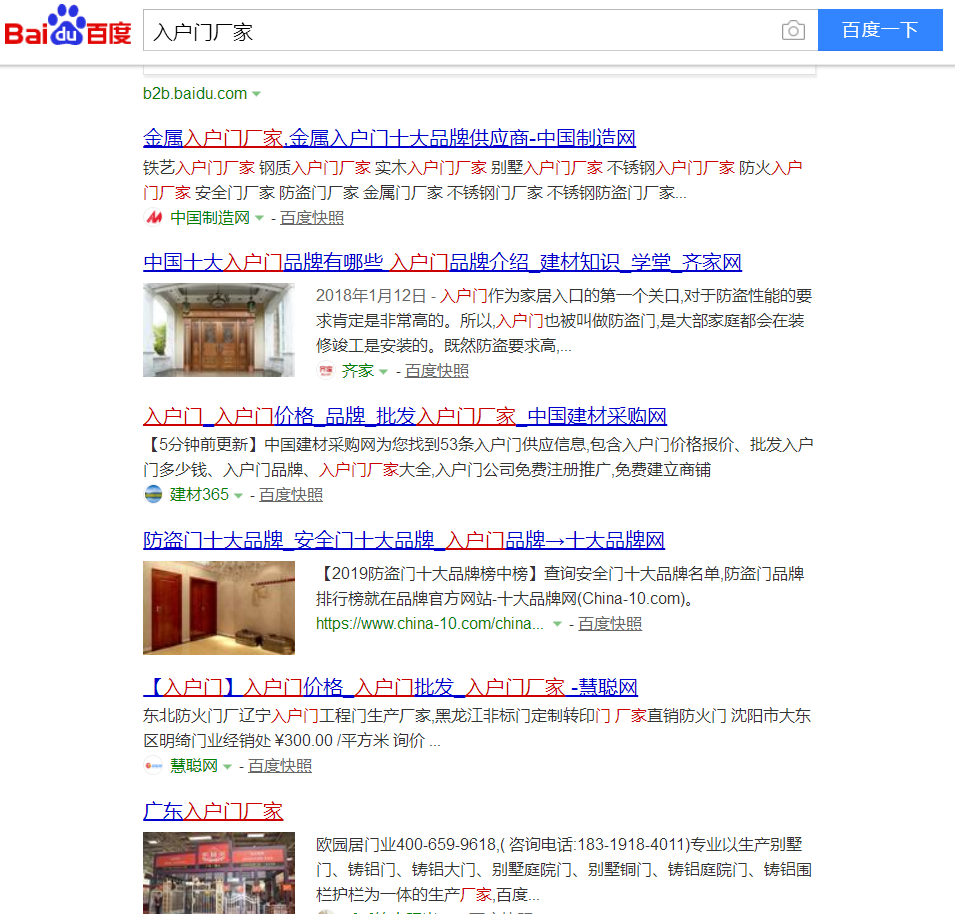Open 【入户门】入户门价格 慧聪网 result title
This screenshot has height=914, width=955.
tap(390, 687)
